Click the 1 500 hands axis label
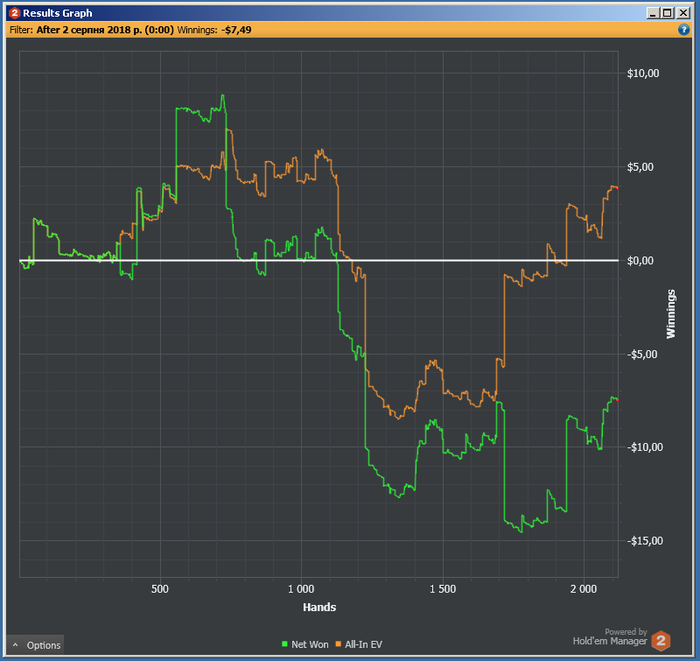 coord(442,589)
